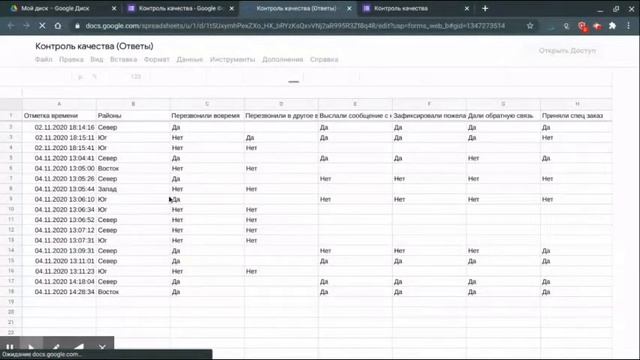Click the 'Открыть Доступ' share button
This screenshot has width=640, height=360.
point(567,51)
